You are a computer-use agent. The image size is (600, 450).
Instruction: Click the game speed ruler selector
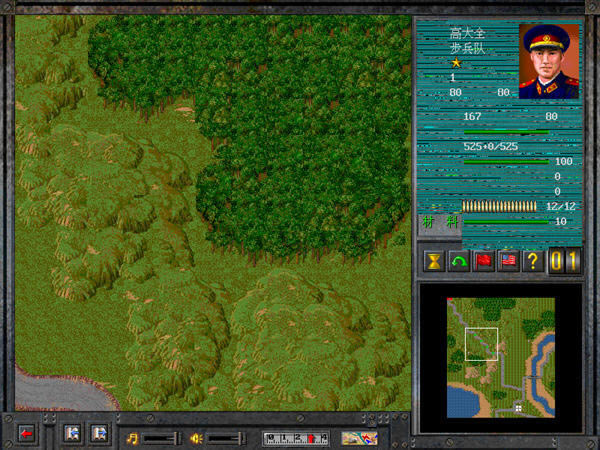[x=296, y=437]
